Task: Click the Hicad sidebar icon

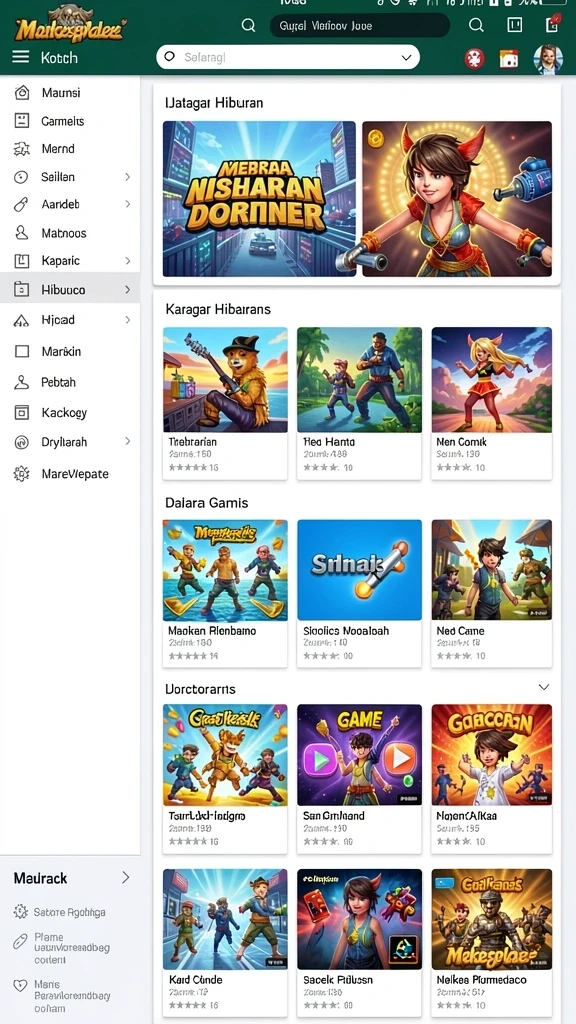Action: tap(22, 320)
